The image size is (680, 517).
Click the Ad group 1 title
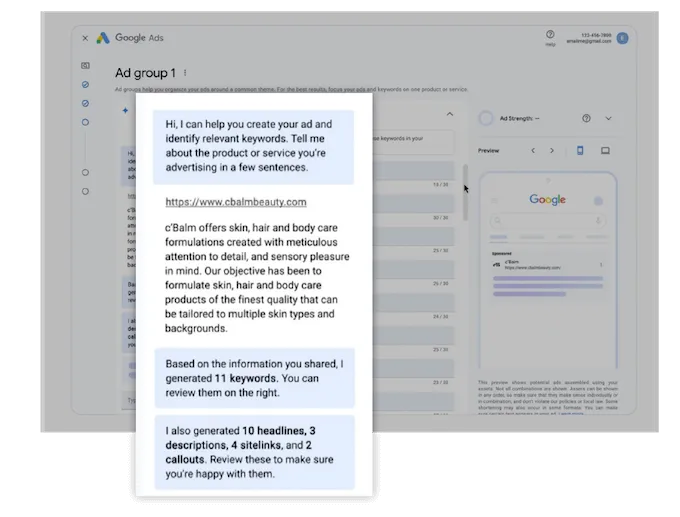[x=145, y=73]
